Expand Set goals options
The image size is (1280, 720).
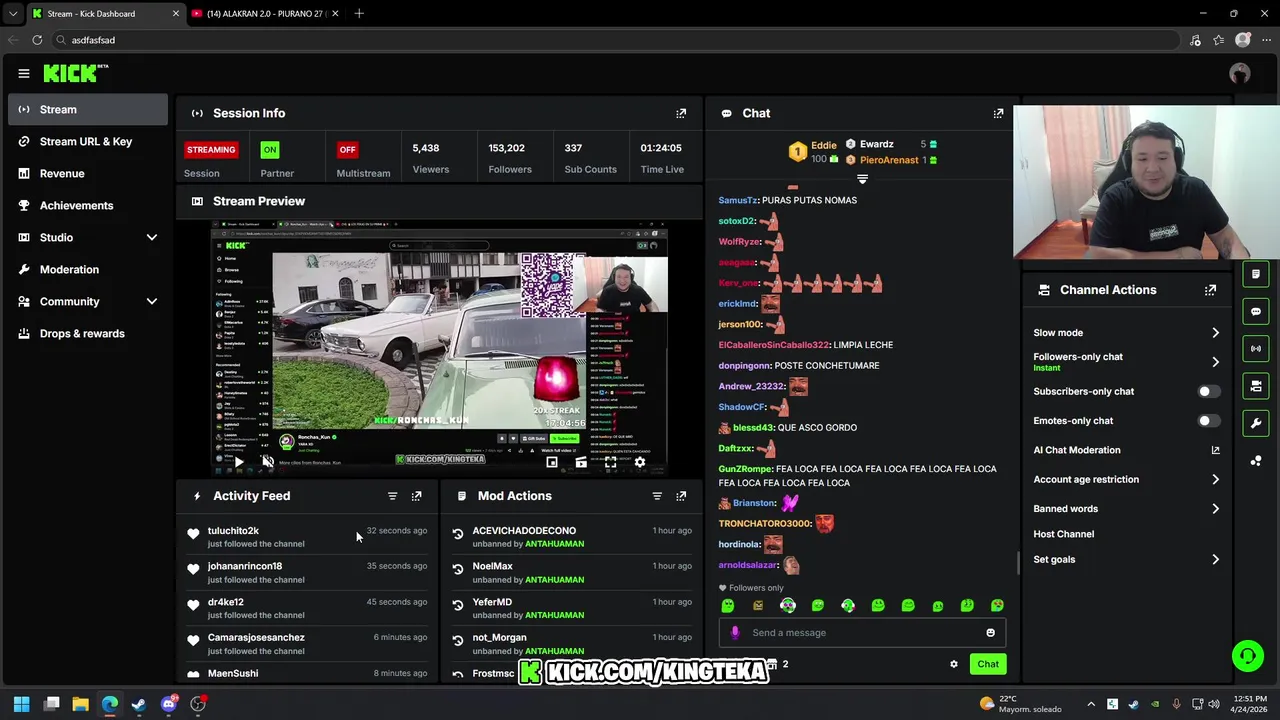click(1215, 560)
